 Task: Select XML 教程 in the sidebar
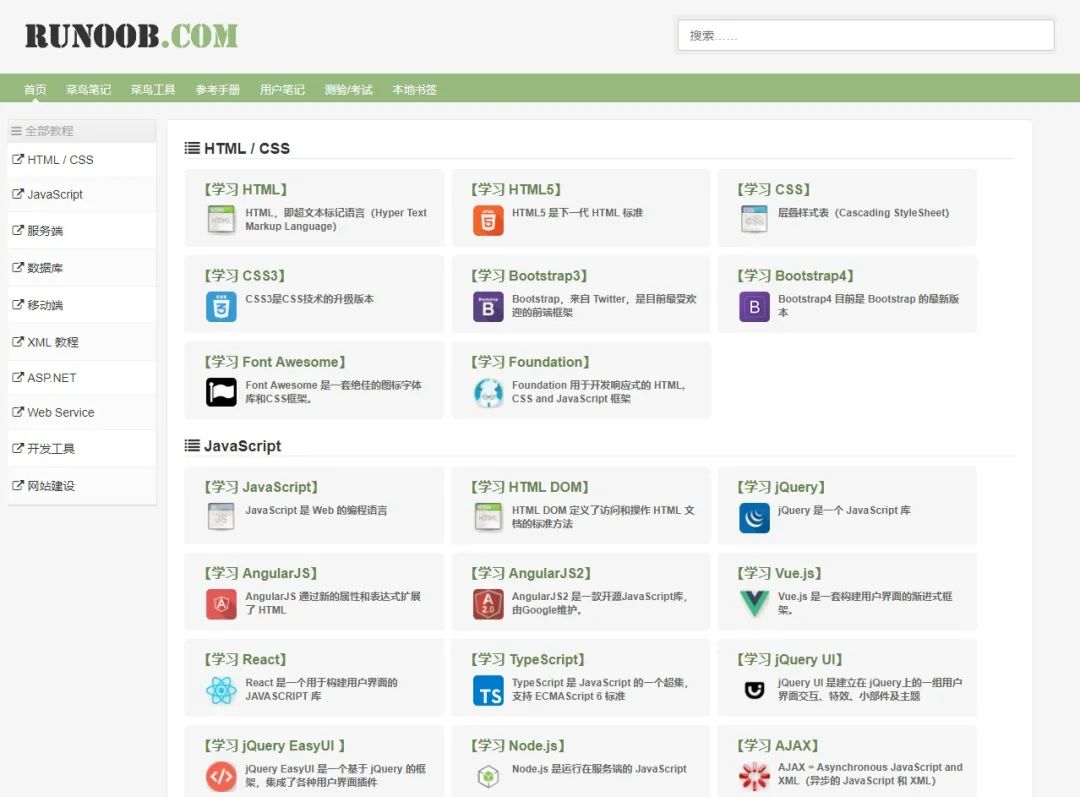[x=82, y=342]
